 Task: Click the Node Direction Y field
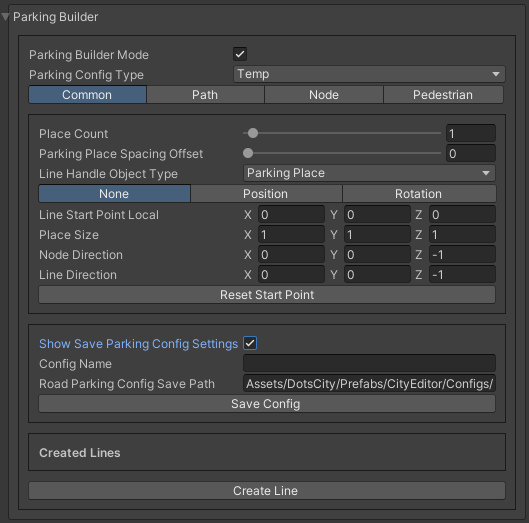377,254
